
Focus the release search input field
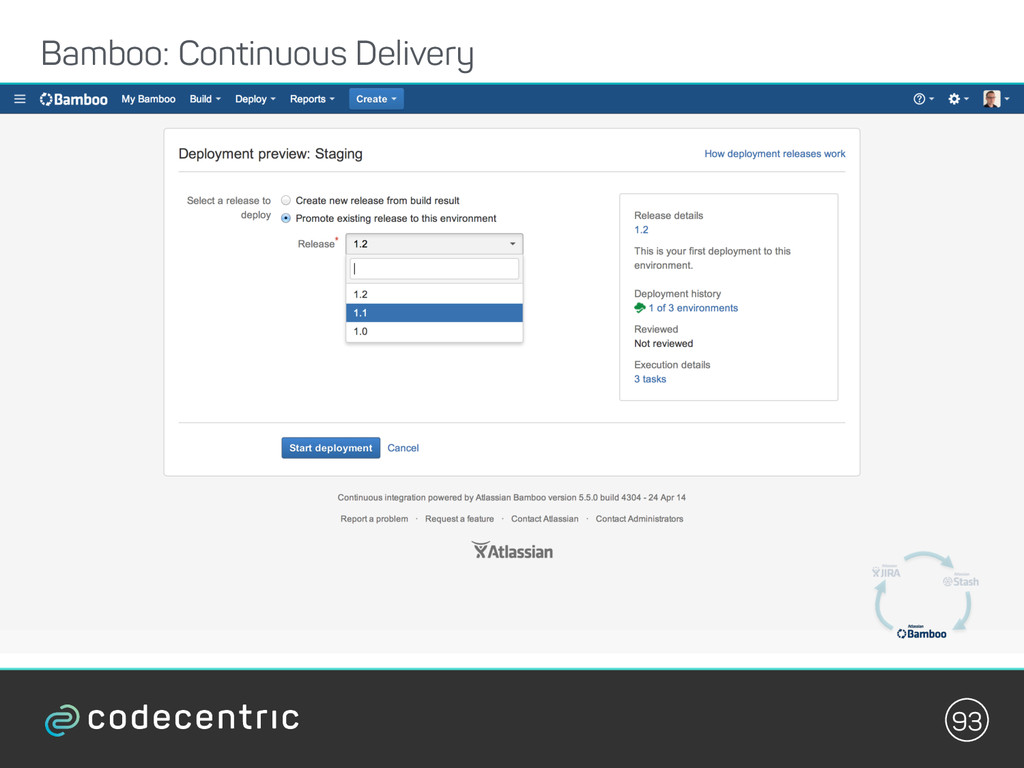(x=434, y=269)
